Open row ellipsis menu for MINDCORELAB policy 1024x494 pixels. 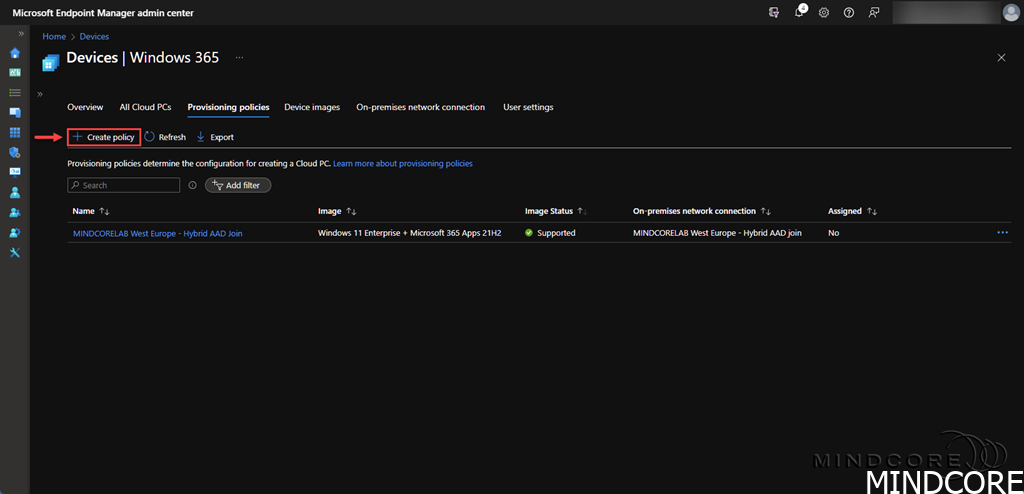pyautogui.click(x=1003, y=233)
